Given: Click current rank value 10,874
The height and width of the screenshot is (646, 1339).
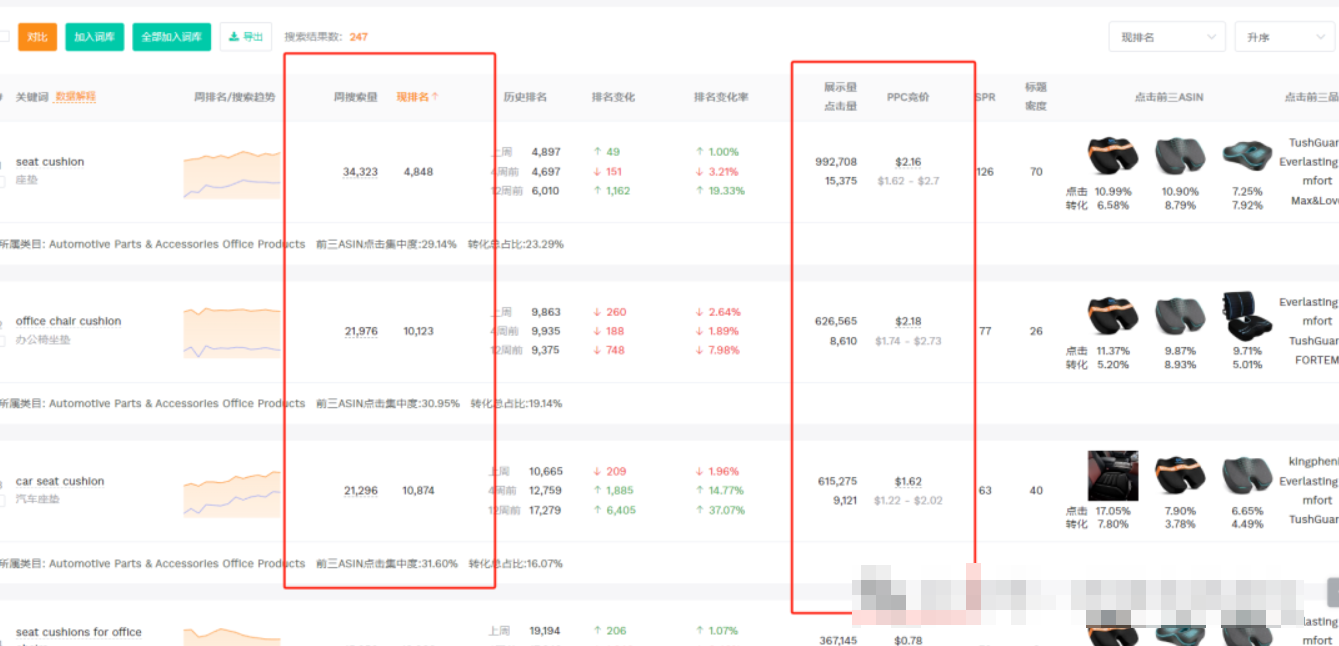Looking at the screenshot, I should (418, 491).
